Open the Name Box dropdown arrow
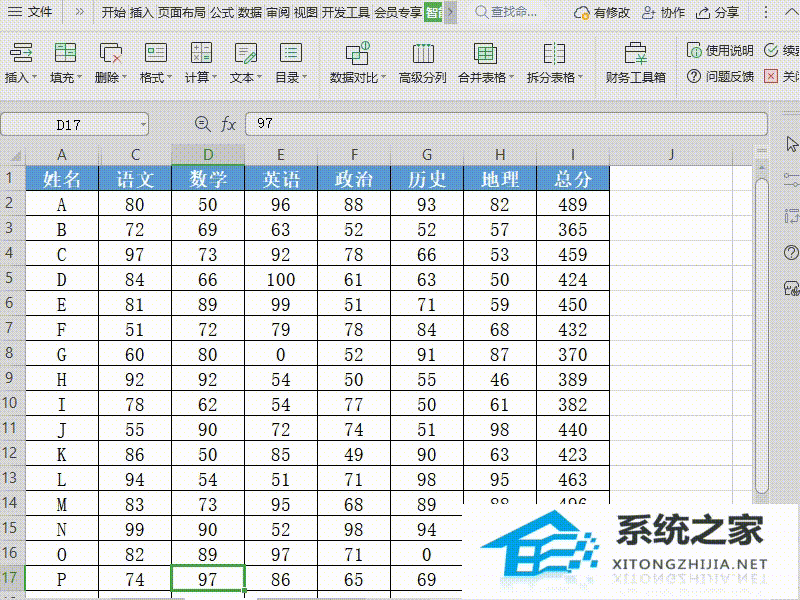The width and height of the screenshot is (800, 600). tap(143, 124)
